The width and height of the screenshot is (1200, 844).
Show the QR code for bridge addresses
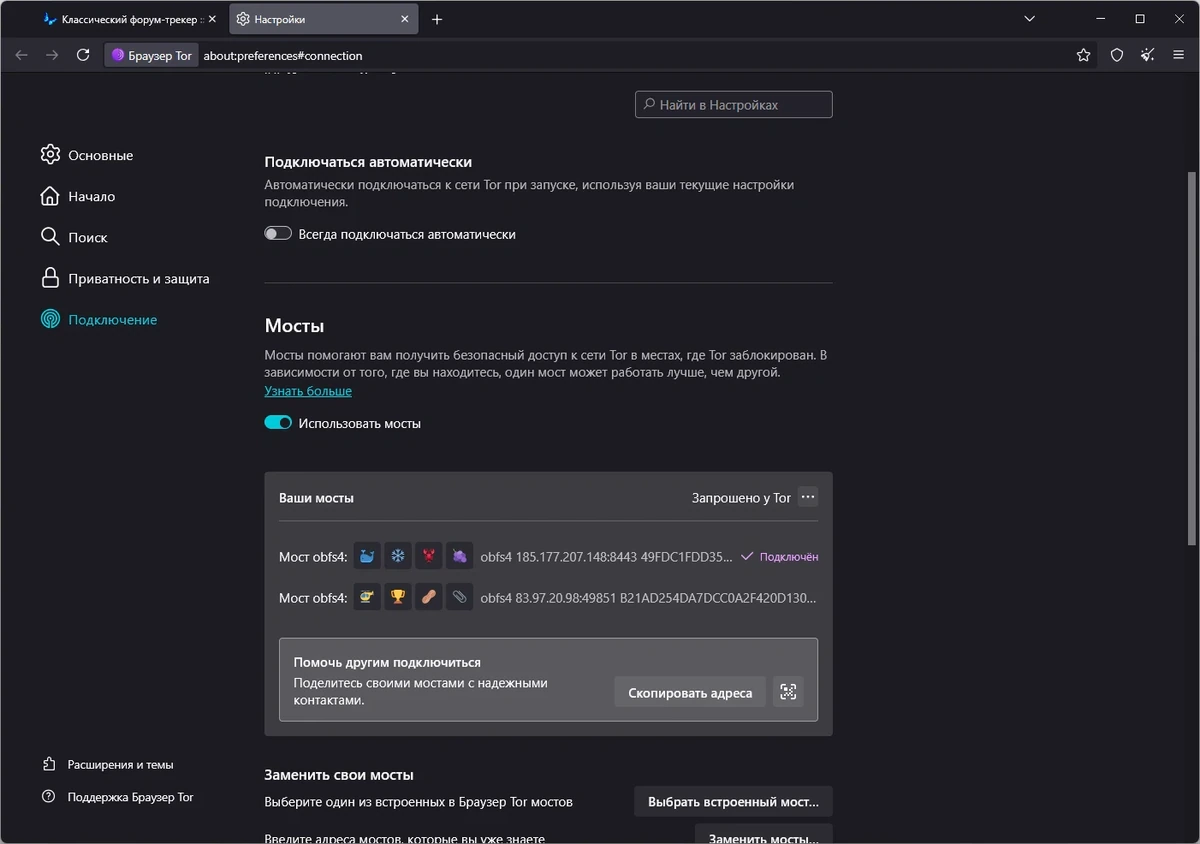pos(788,692)
